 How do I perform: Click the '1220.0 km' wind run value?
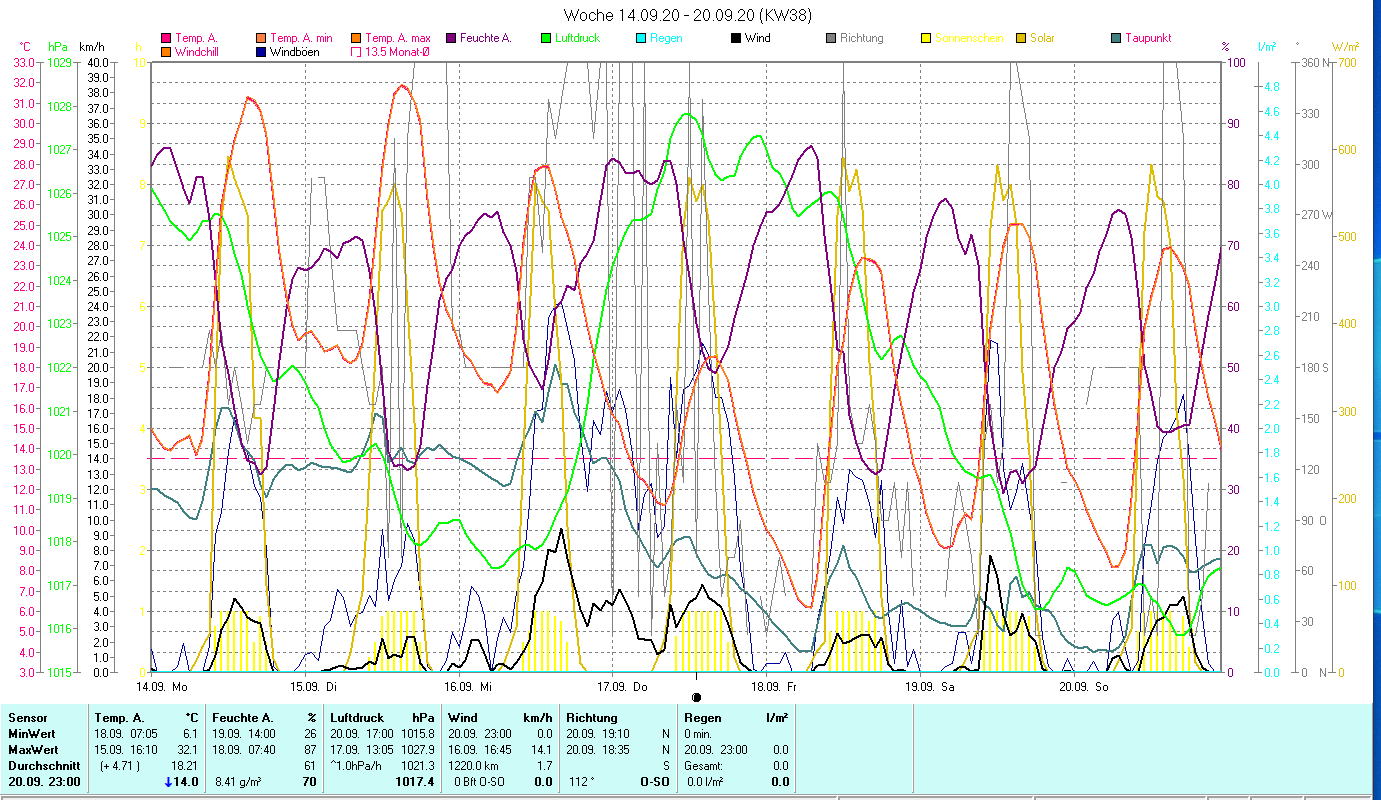tap(475, 765)
